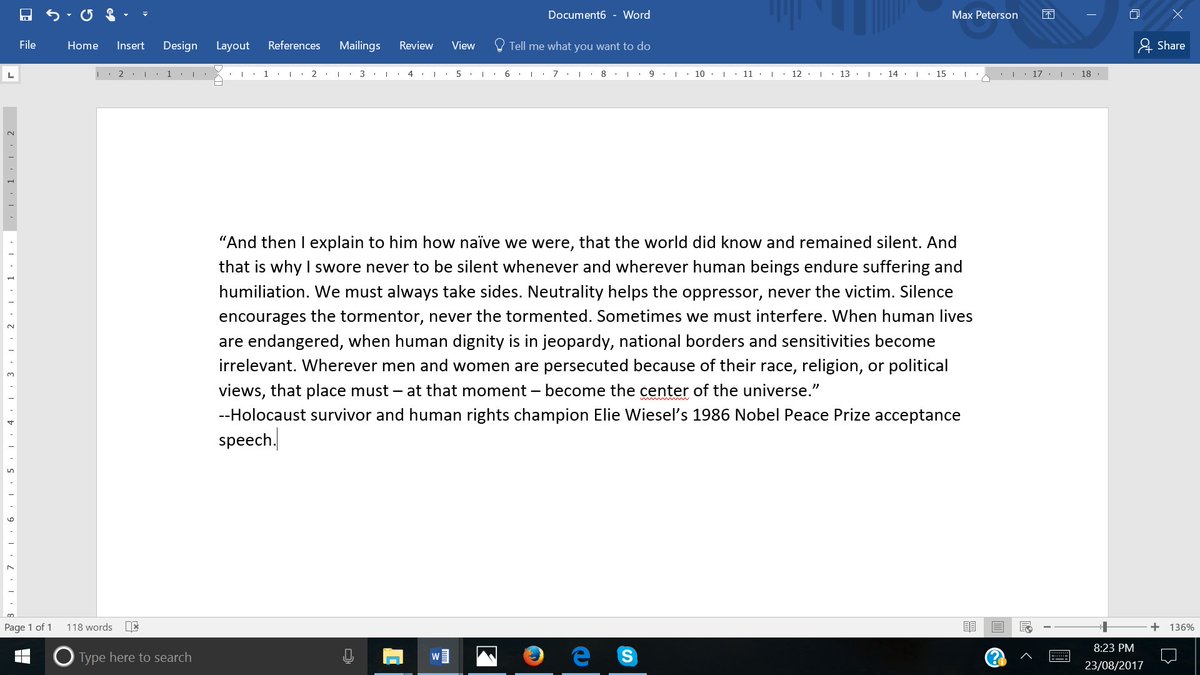The width and height of the screenshot is (1200, 675).
Task: Activate the Cortana microphone icon
Action: click(348, 657)
